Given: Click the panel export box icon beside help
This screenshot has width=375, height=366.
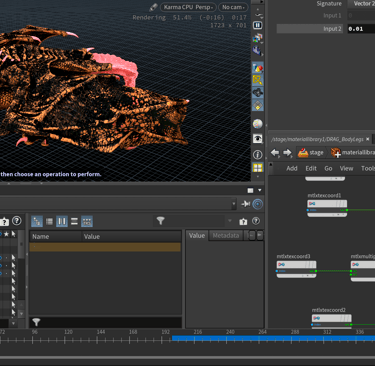Looking at the screenshot, I should tap(243, 221).
